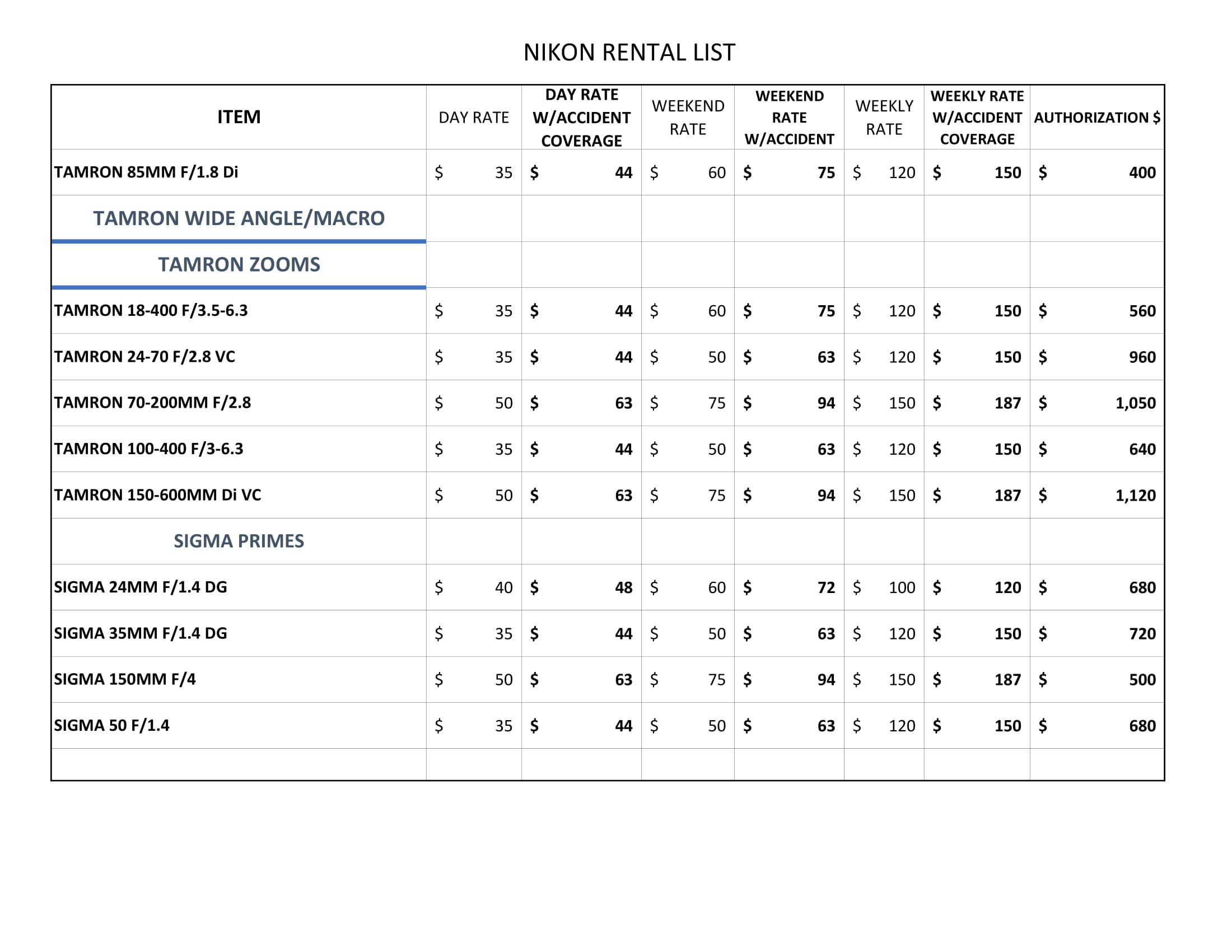Select the ITEM column header
The height and width of the screenshot is (952, 1232).
(239, 116)
